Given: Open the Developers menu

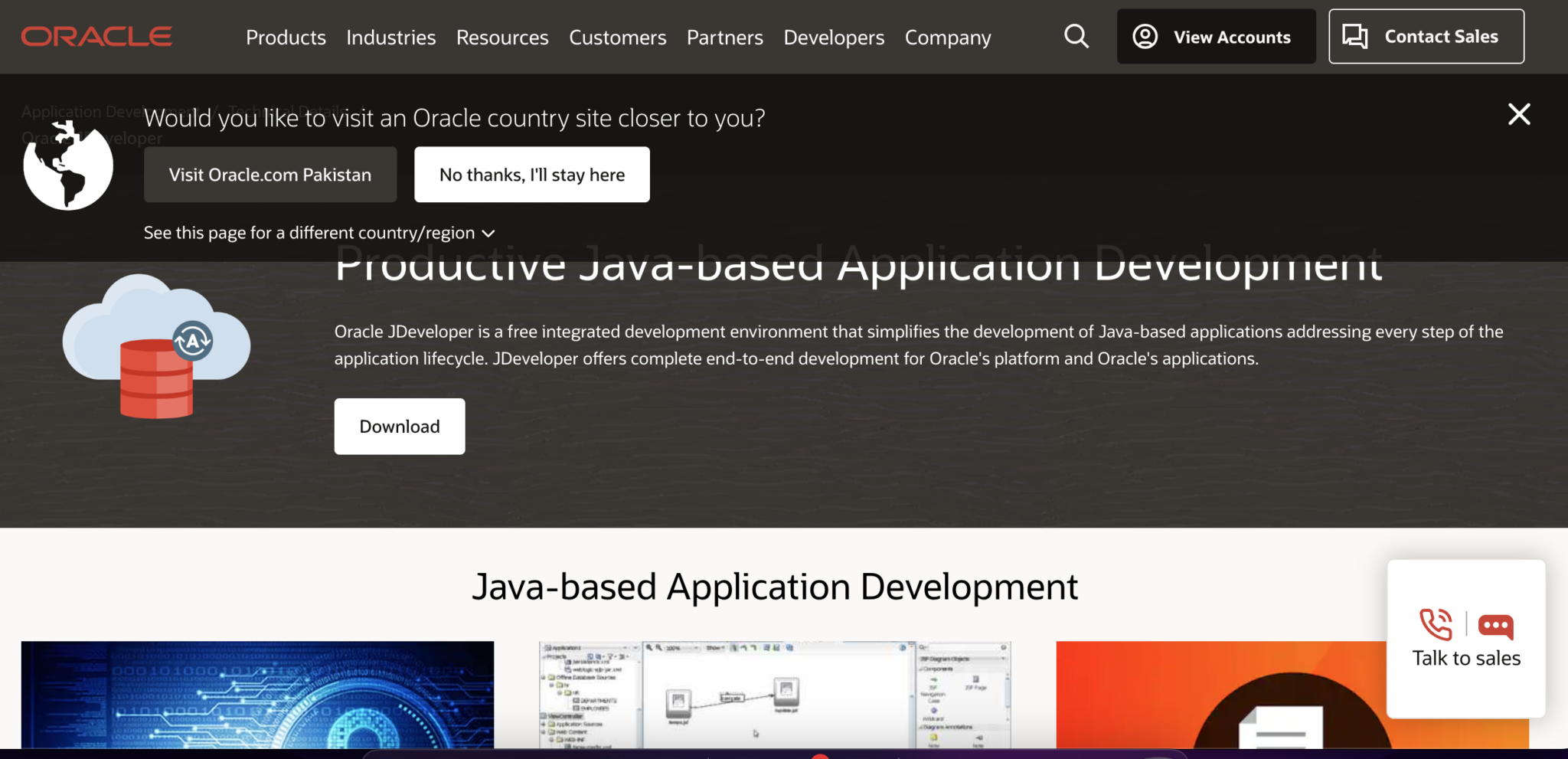Looking at the screenshot, I should (x=834, y=38).
